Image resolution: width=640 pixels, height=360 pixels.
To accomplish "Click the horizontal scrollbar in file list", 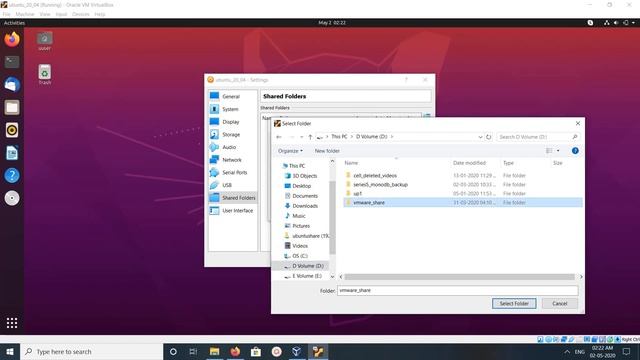I will (x=459, y=277).
